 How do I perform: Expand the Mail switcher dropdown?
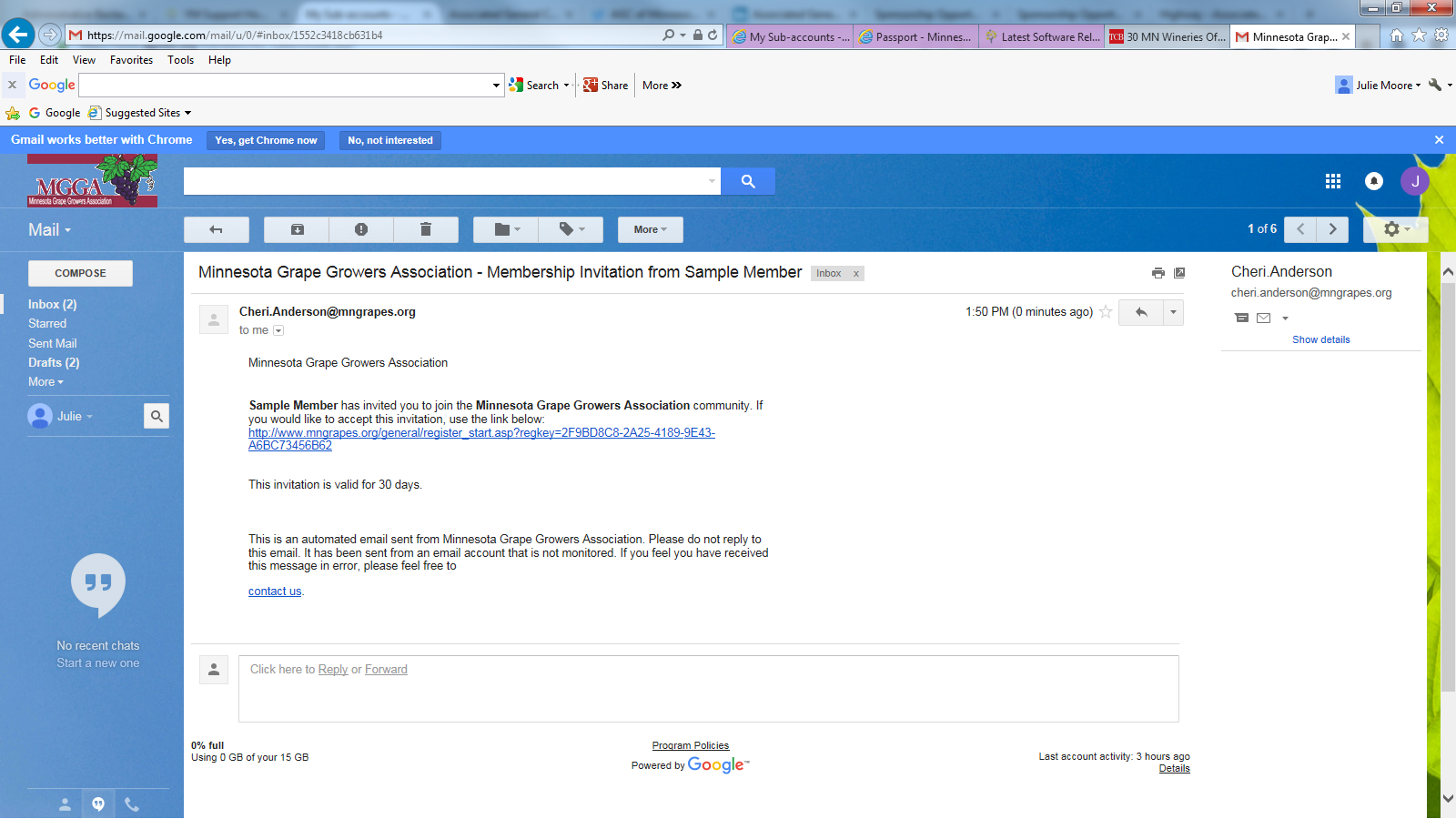pyautogui.click(x=49, y=230)
